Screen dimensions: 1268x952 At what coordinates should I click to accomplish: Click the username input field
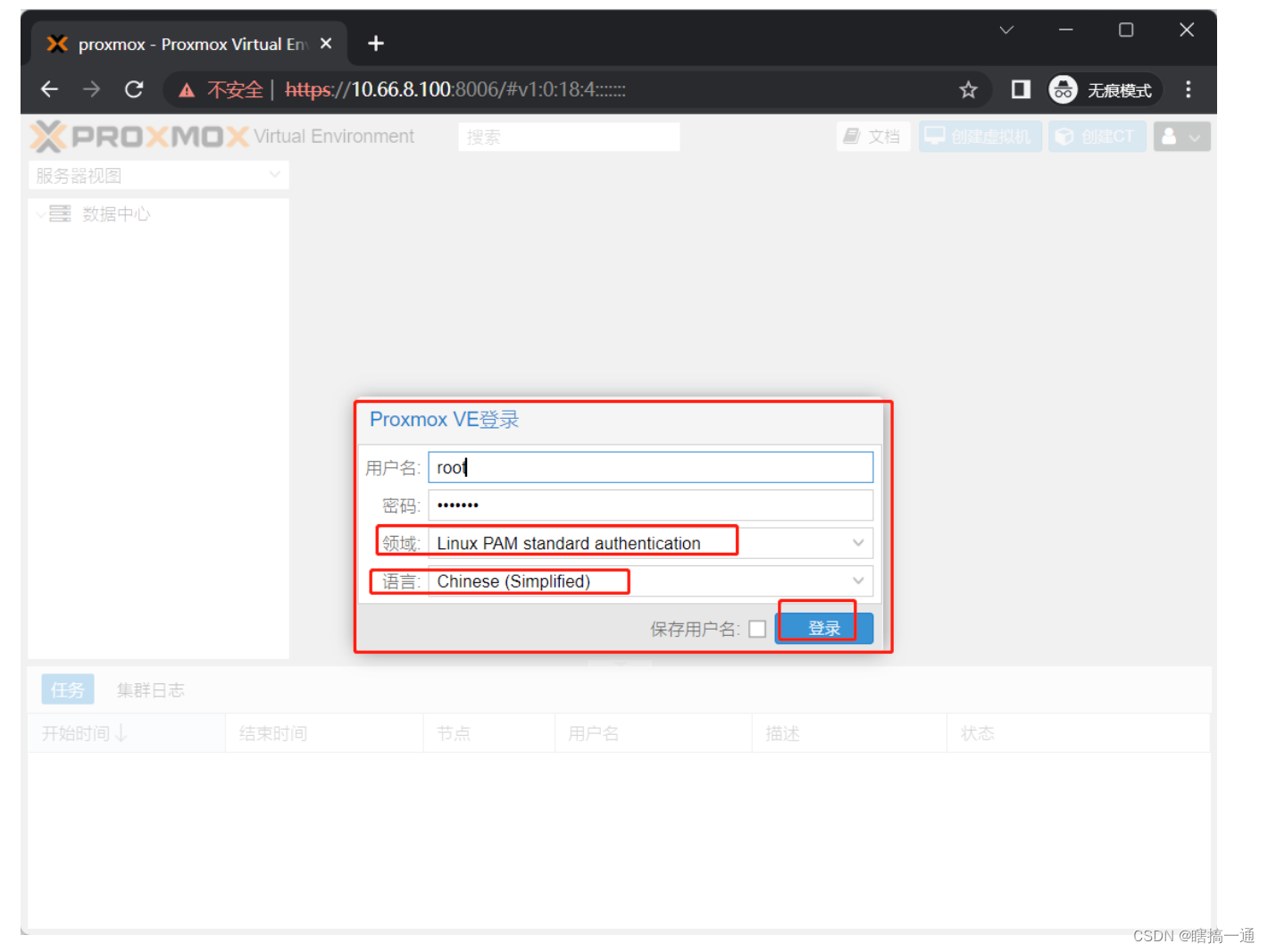(x=650, y=467)
